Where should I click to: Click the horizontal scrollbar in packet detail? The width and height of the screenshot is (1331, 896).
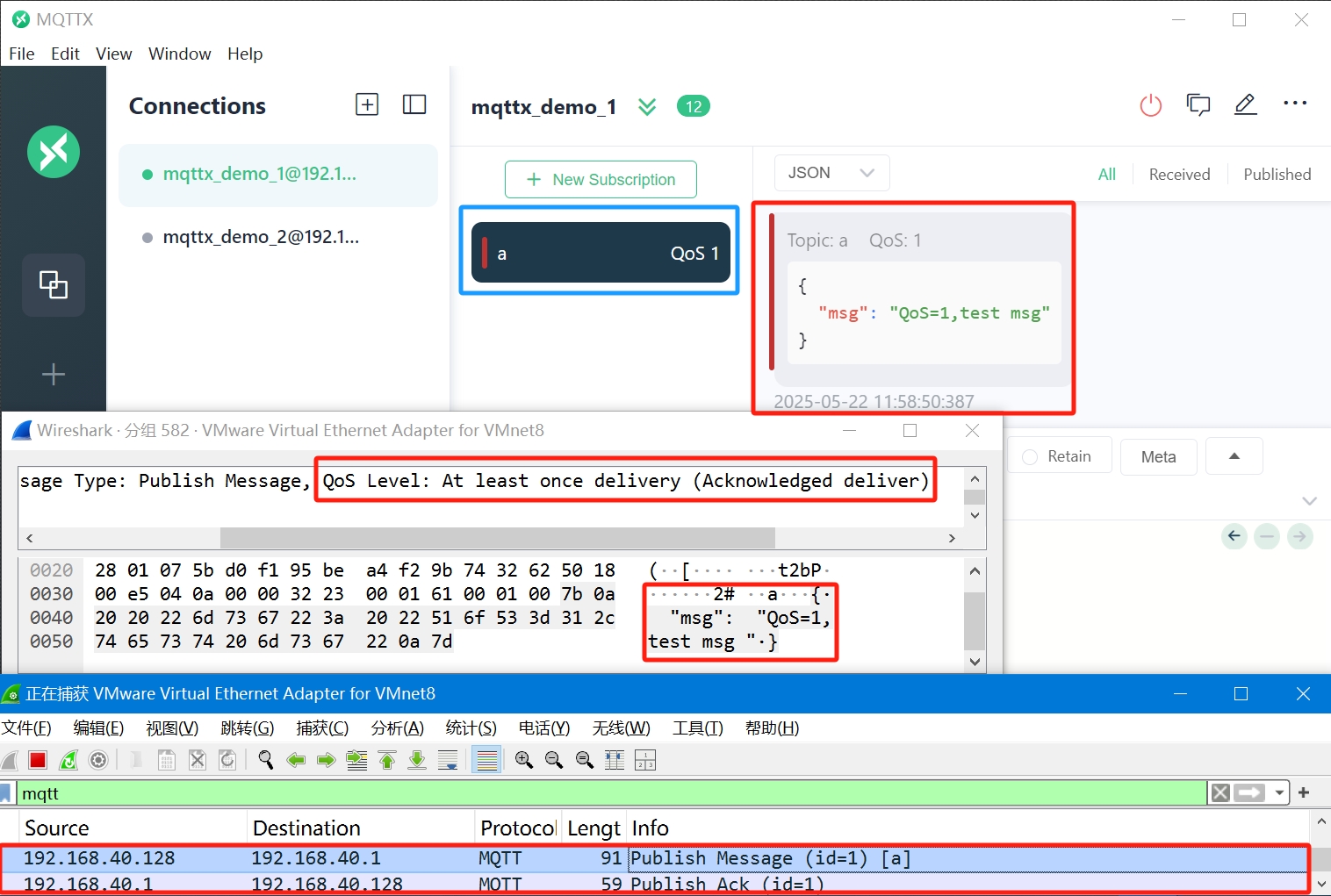497,537
